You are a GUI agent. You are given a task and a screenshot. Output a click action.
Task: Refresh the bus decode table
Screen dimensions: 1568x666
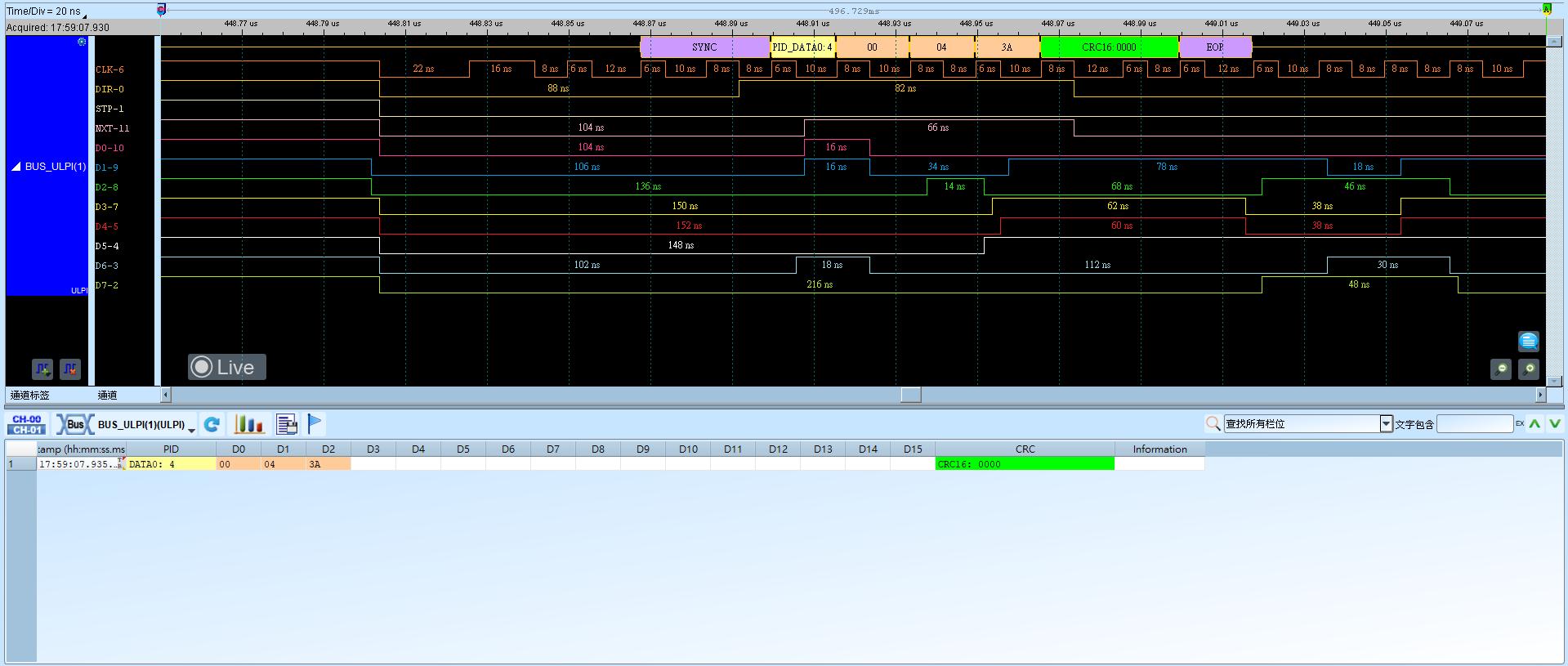212,424
